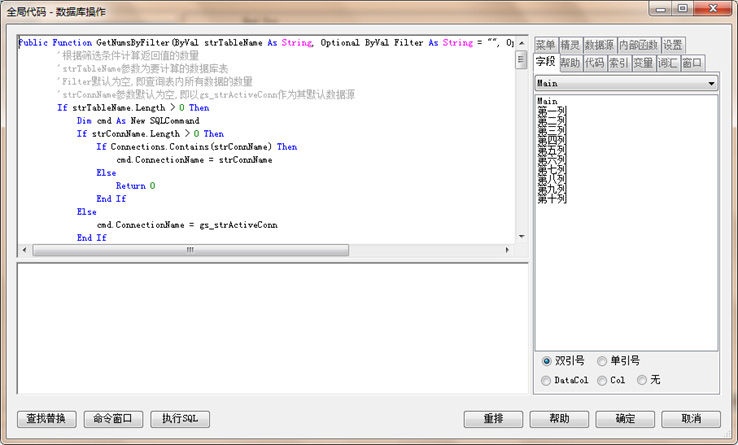Open the 帮助 tab beside 字段
The height and width of the screenshot is (445, 738).
click(x=570, y=63)
